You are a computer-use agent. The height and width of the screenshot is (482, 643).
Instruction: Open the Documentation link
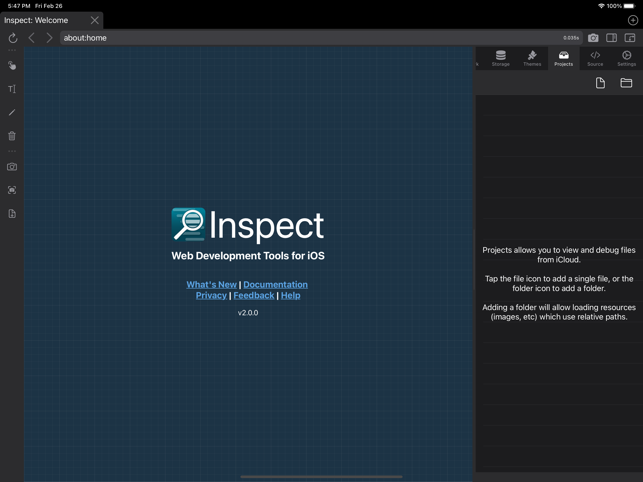(276, 284)
